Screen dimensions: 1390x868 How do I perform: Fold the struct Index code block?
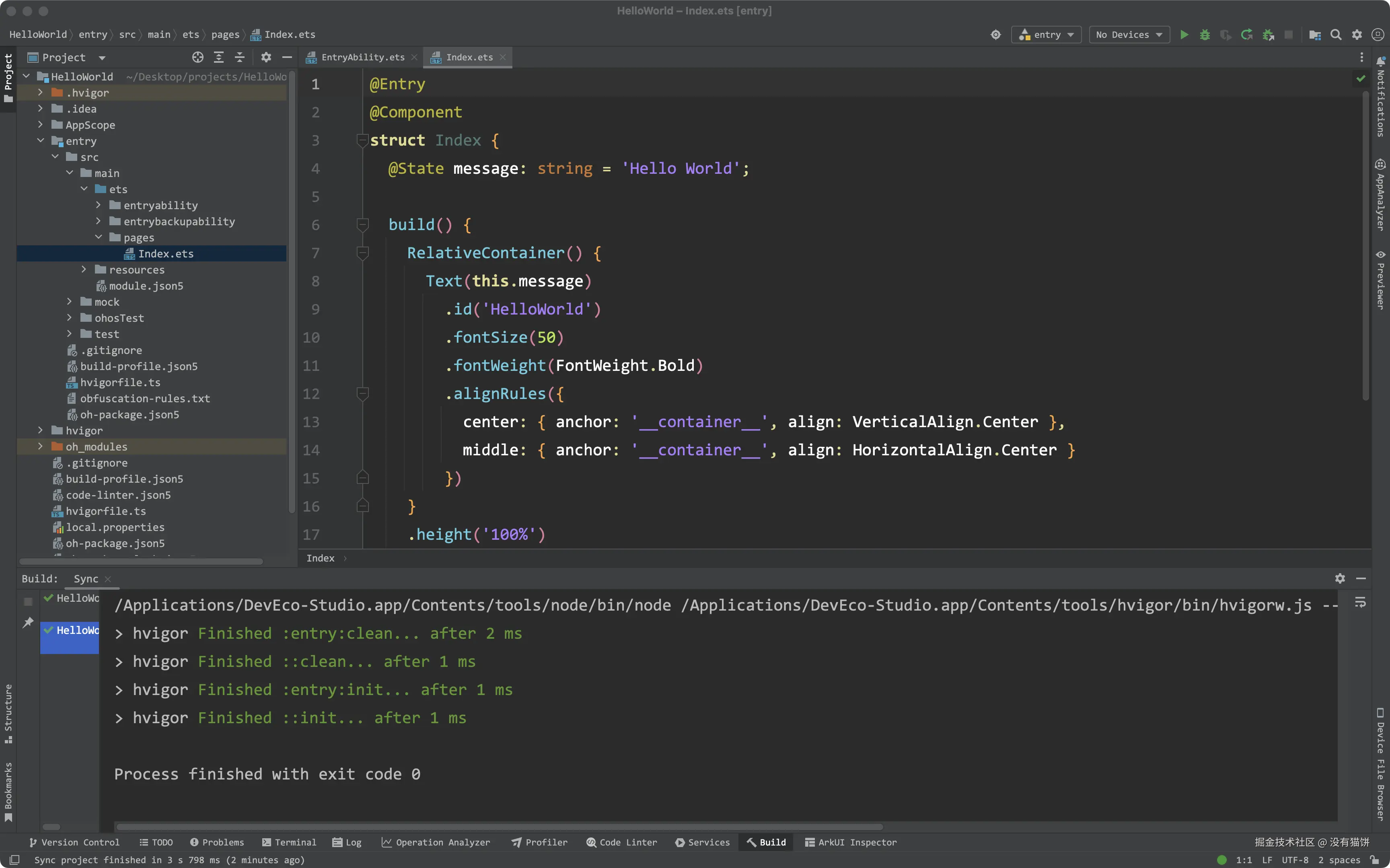362,140
